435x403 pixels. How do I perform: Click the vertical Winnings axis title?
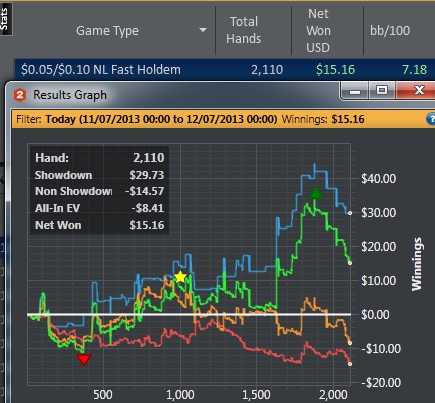417,264
